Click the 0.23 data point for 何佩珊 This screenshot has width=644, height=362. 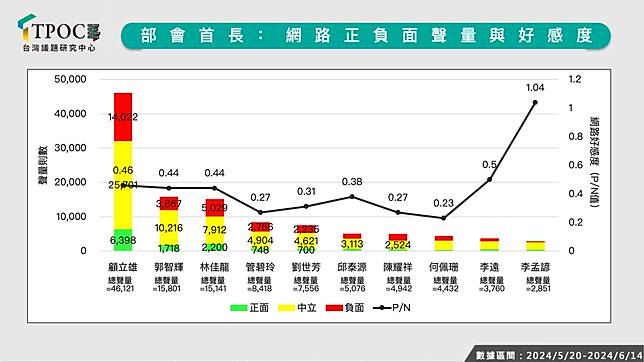444,218
